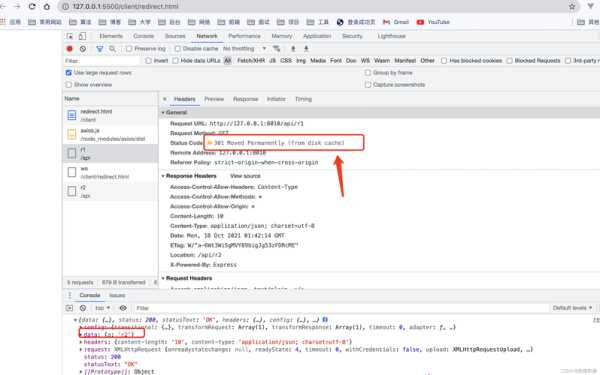This screenshot has height=375, width=600.
Task: Click the export HAR download icon
Action: pos(306,49)
